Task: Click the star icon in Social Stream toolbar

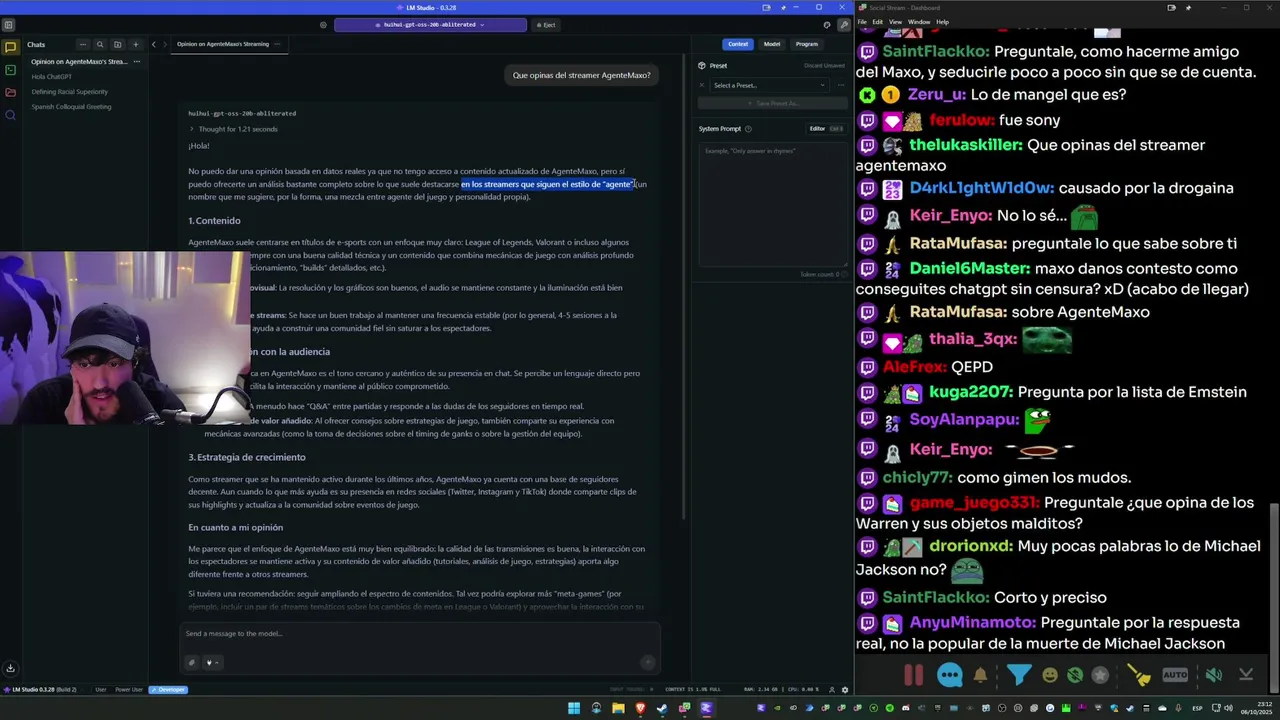Action: coord(1100,675)
